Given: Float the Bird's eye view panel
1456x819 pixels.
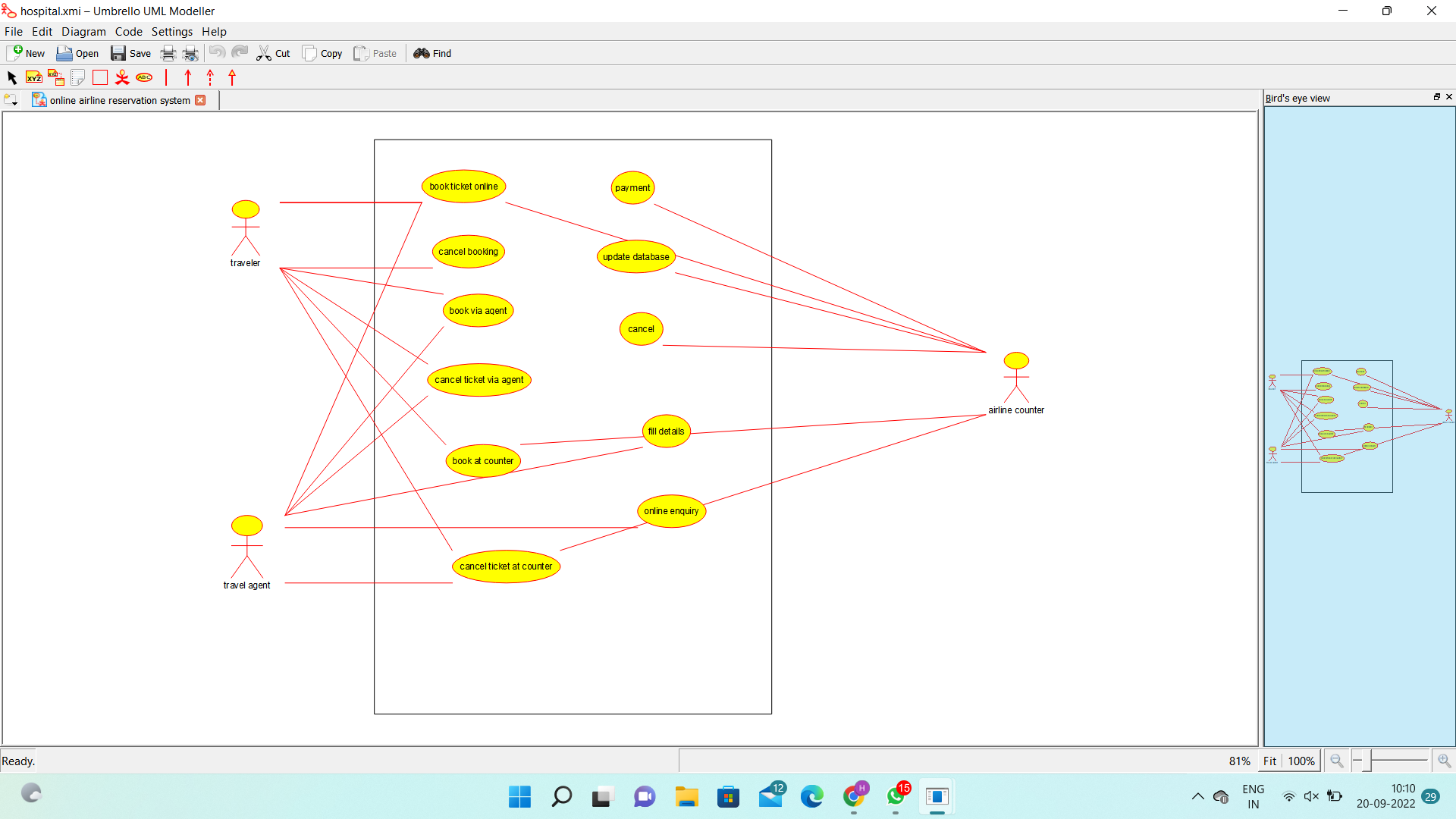Looking at the screenshot, I should 1436,97.
